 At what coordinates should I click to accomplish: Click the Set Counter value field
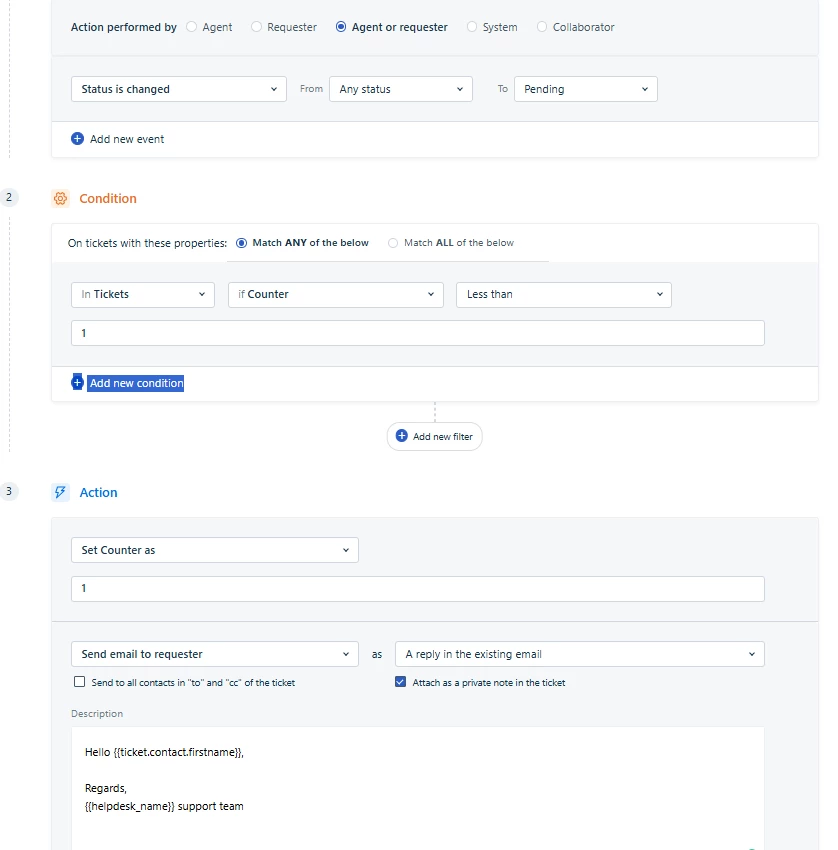418,589
